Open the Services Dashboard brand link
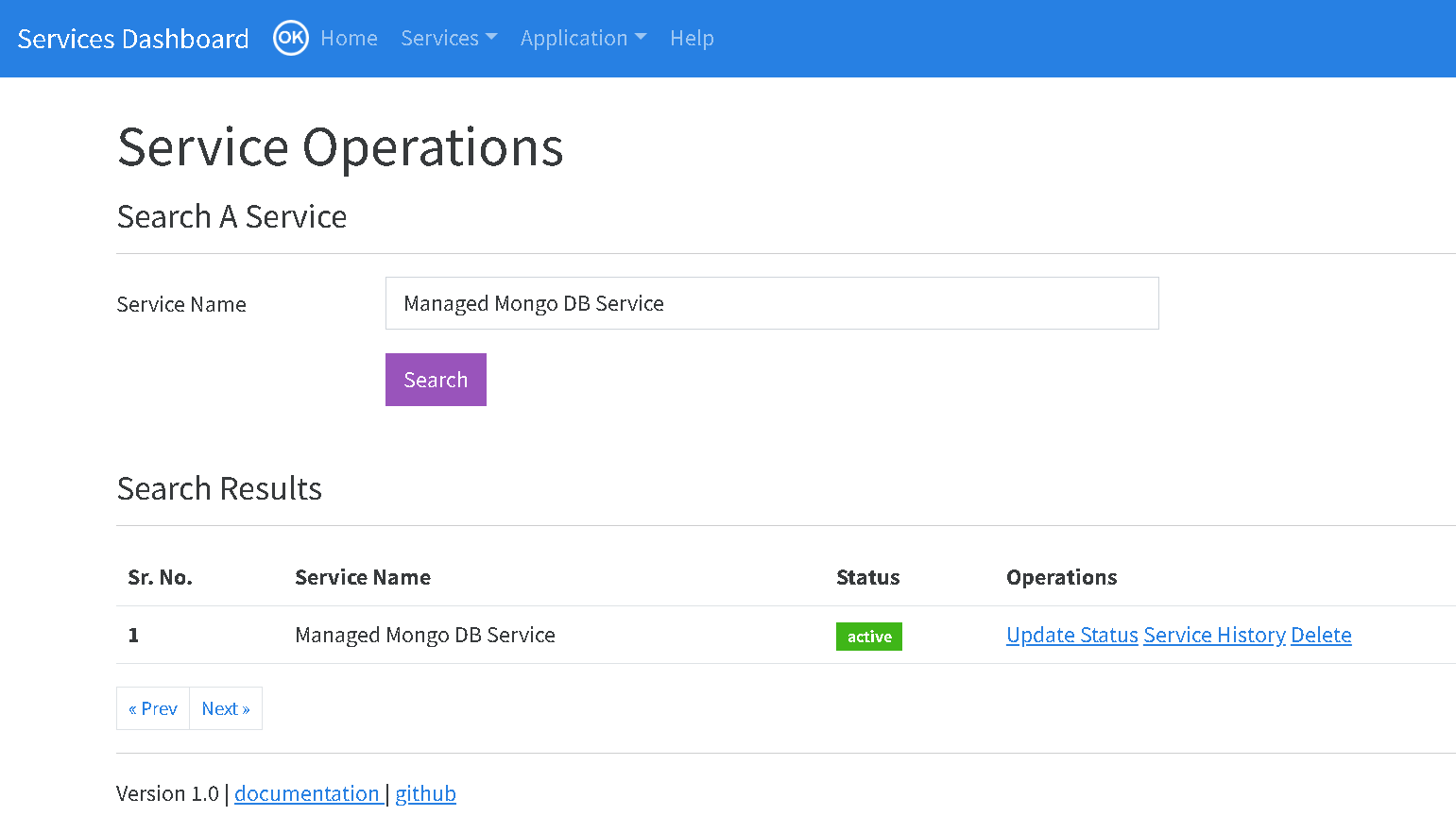 tap(133, 39)
